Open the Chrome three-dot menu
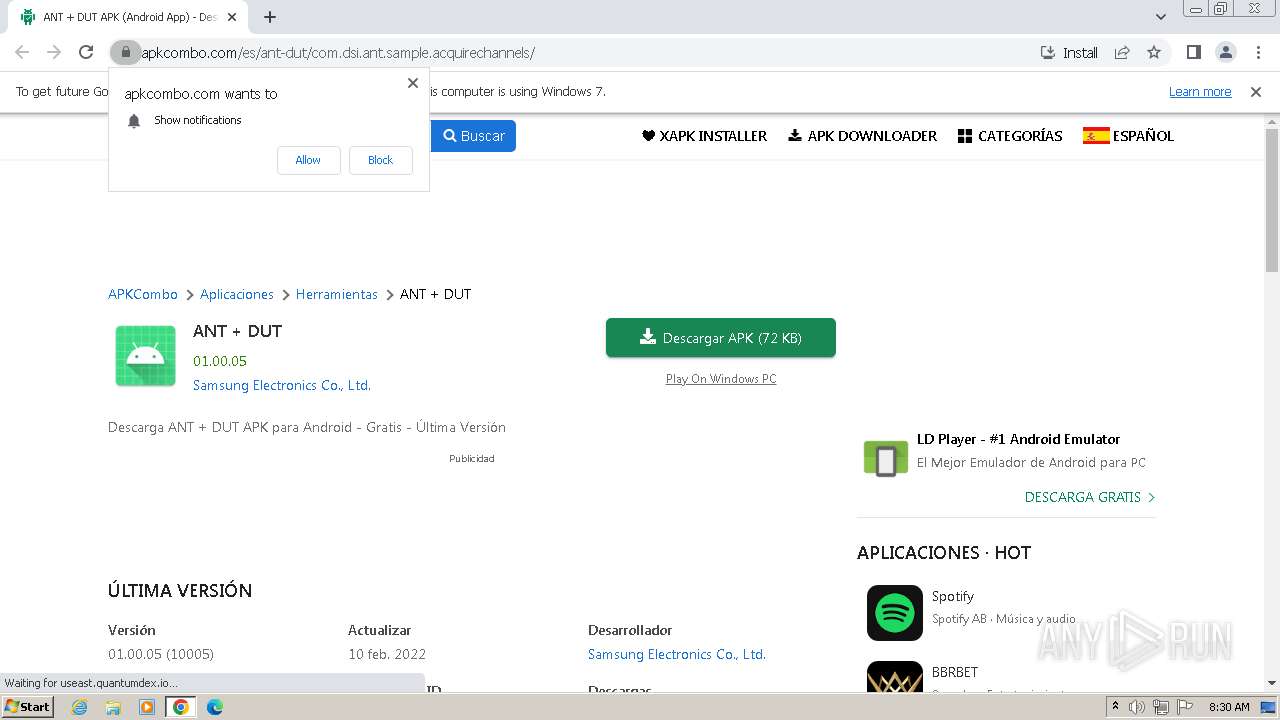The height and width of the screenshot is (720, 1280). [x=1258, y=52]
